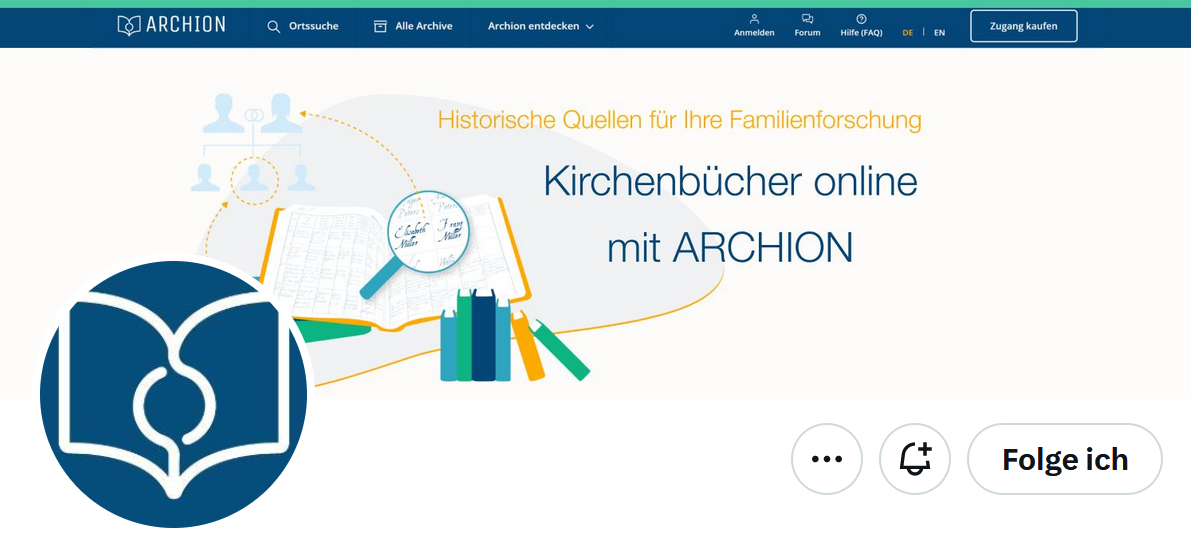Open Hilfe (FAQ) question-mark icon
Image resolution: width=1191 pixels, height=546 pixels.
(x=861, y=19)
